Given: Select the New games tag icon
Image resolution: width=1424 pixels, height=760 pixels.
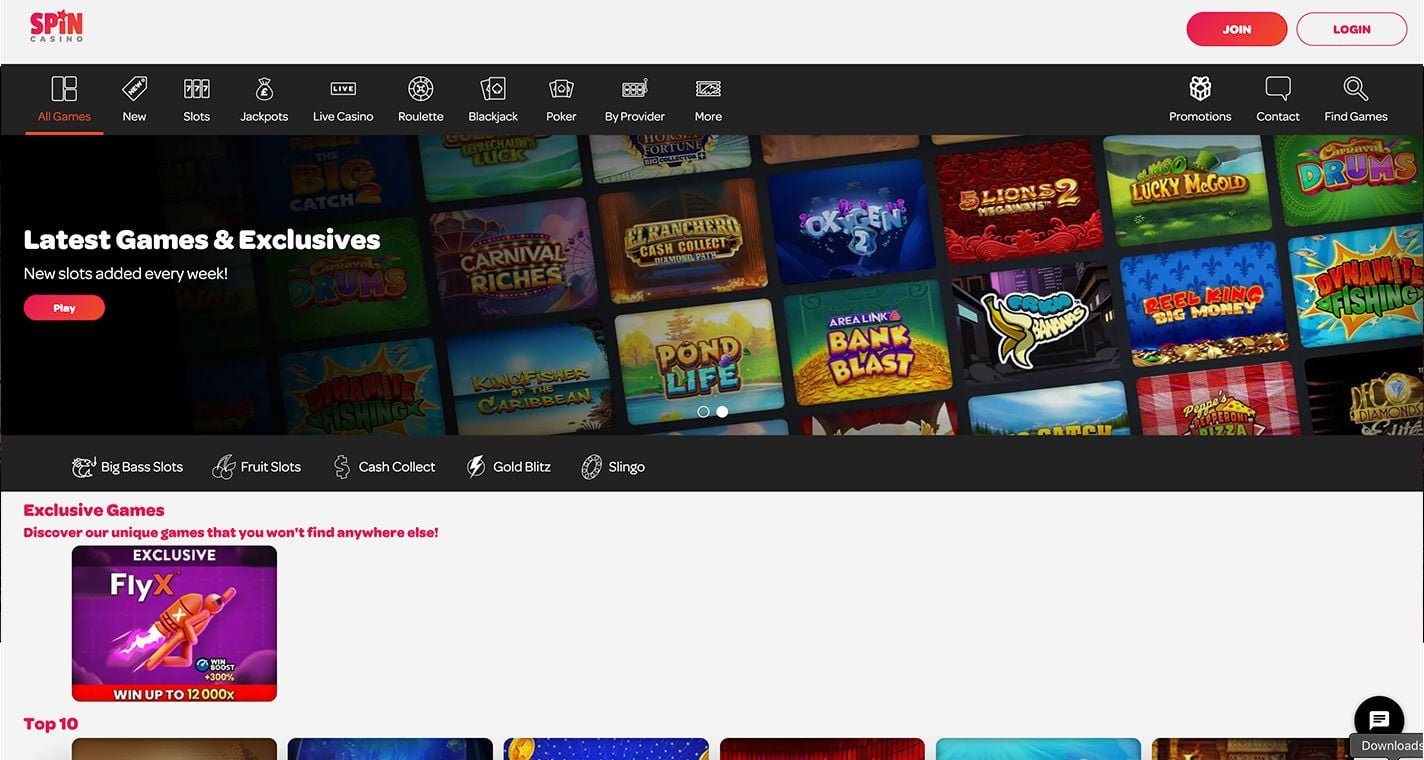Looking at the screenshot, I should coord(134,88).
